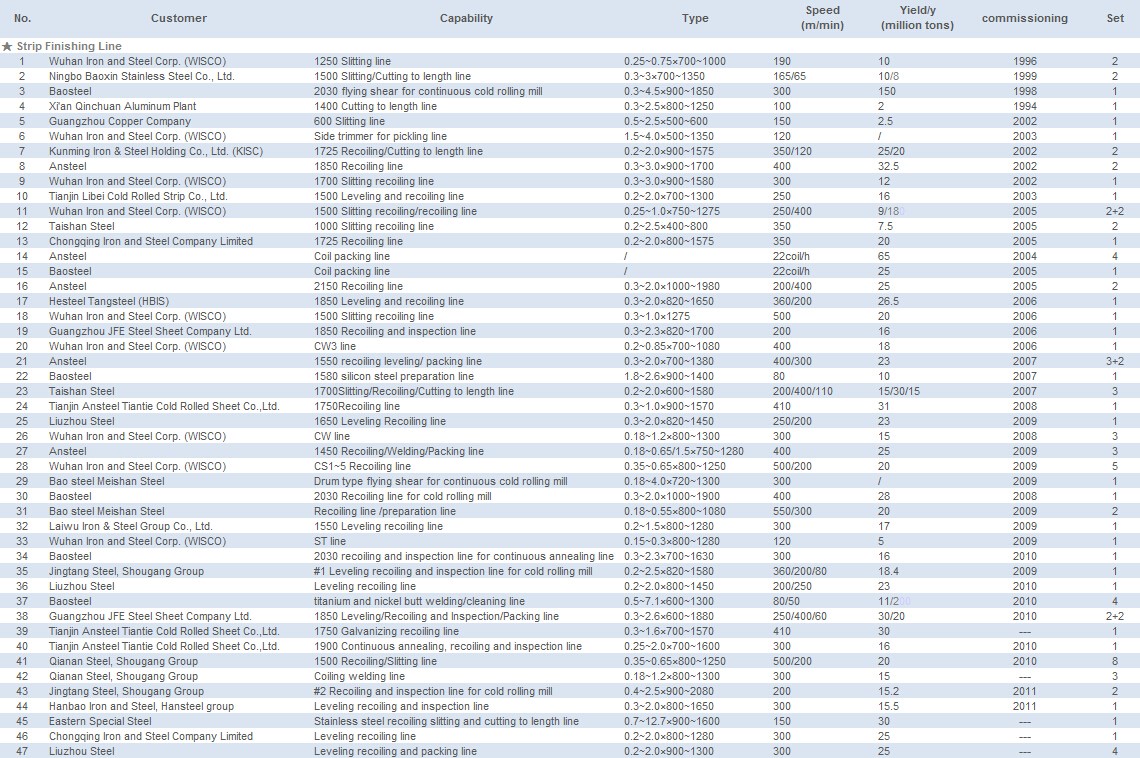
Task: Select Drum type flying shear capability
Action: tap(441, 481)
